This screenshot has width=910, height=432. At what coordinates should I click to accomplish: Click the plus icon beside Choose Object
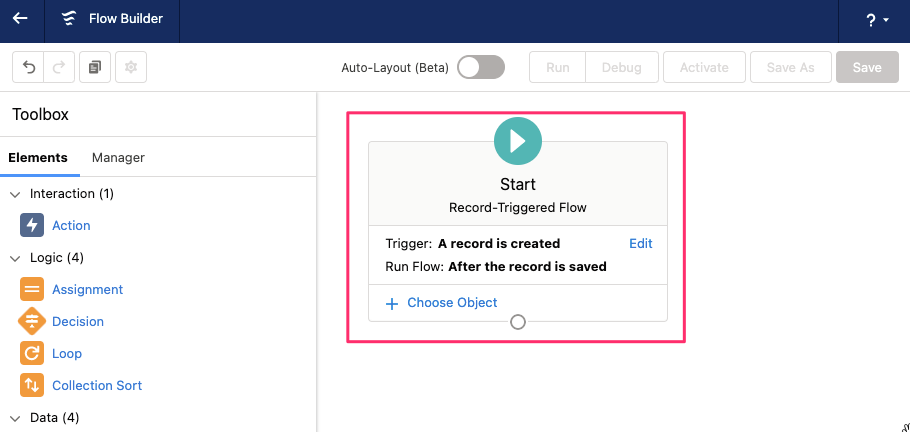coord(392,304)
